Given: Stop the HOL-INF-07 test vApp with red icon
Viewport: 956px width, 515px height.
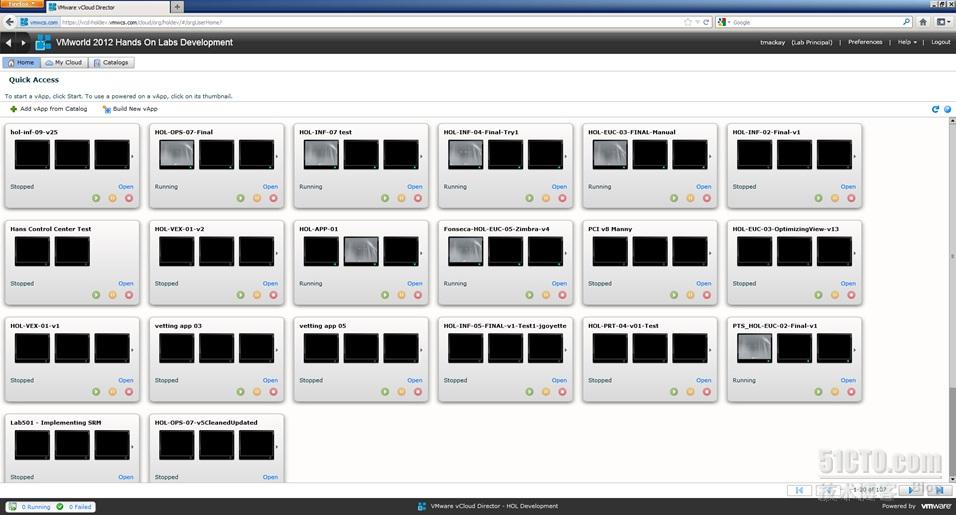Looking at the screenshot, I should tap(418, 198).
